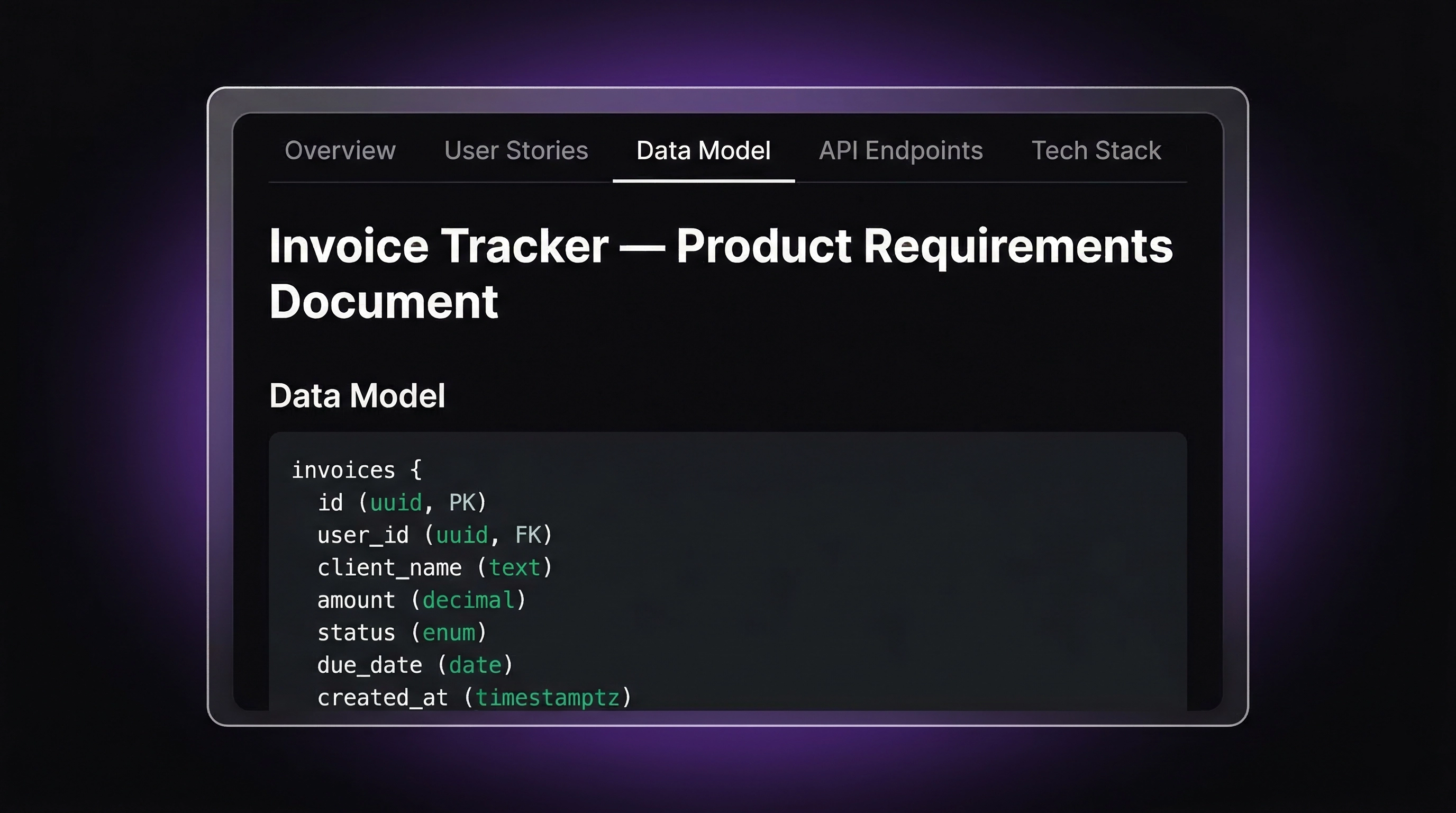Switch to the Overview tab
The height and width of the screenshot is (813, 1456).
[x=340, y=150]
